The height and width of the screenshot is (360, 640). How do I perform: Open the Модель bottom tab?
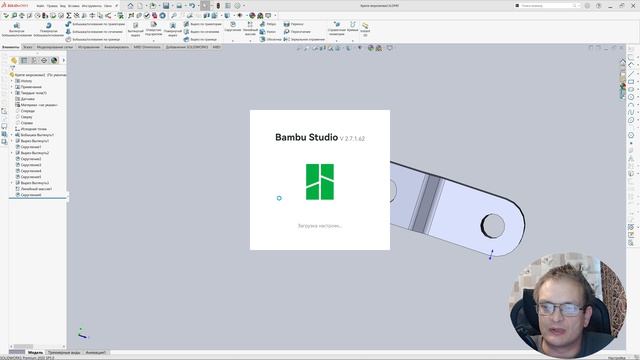coord(35,352)
